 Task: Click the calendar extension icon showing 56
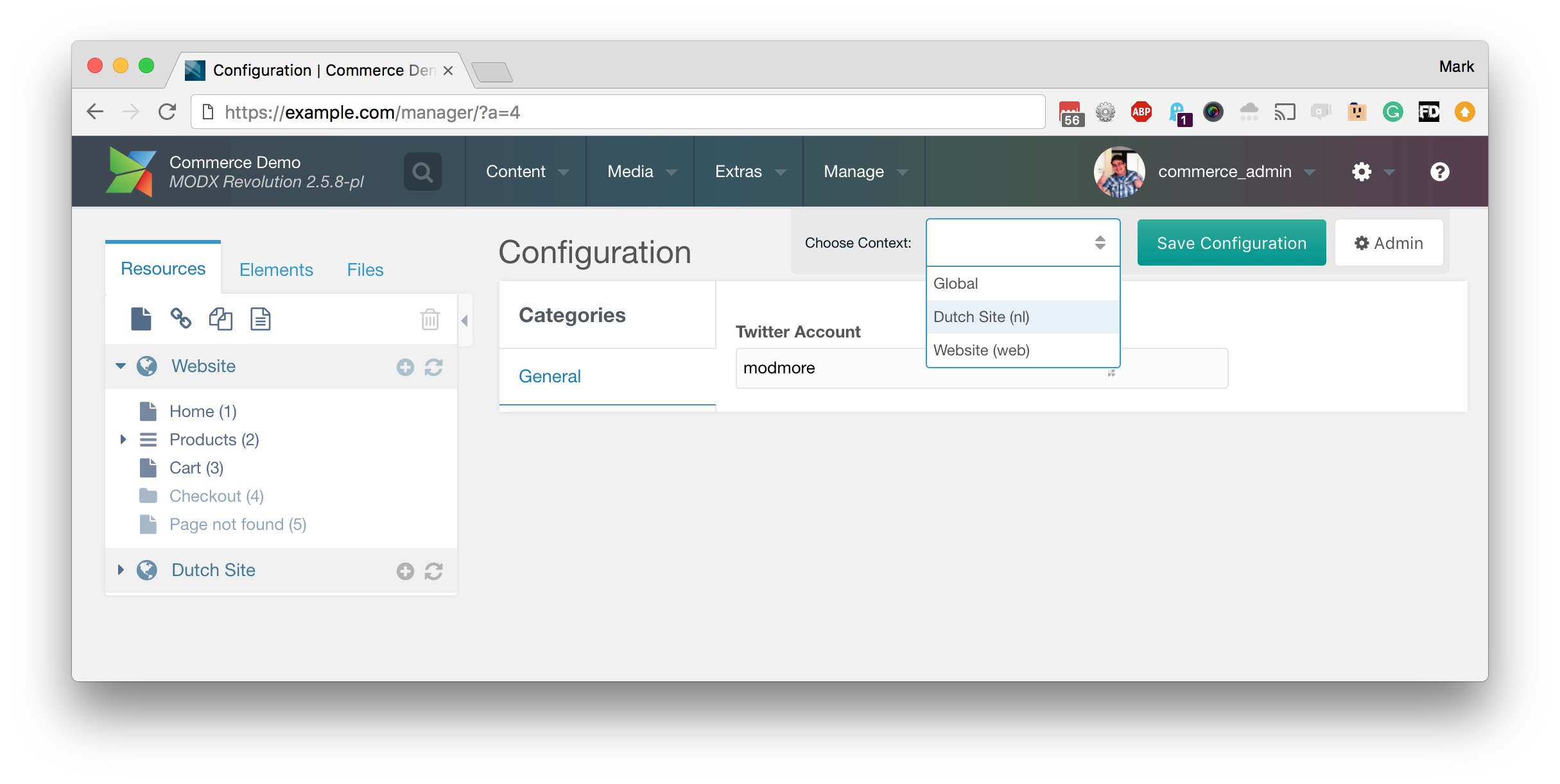click(x=1070, y=113)
